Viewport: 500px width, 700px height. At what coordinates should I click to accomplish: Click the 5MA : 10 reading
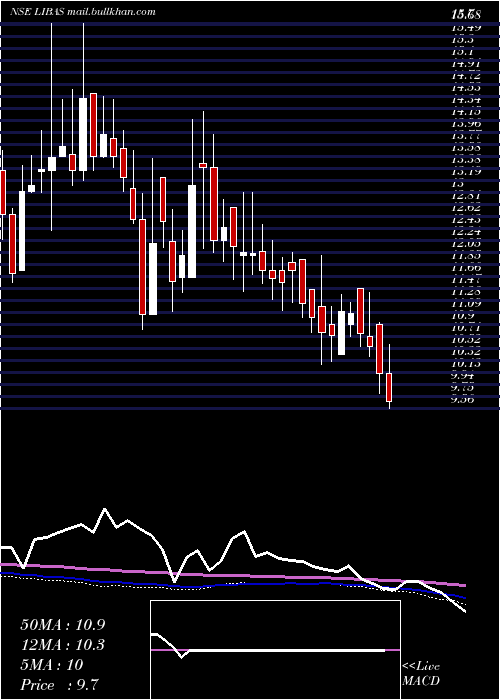52,665
